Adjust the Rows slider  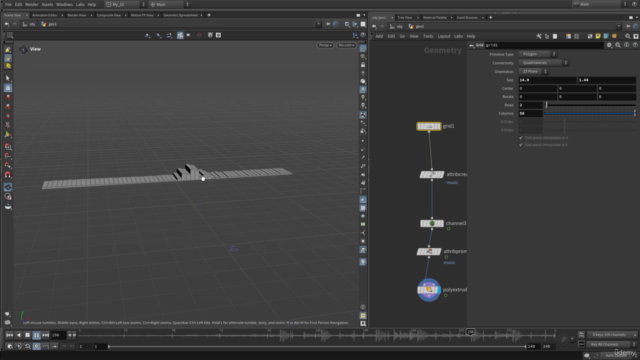[590, 105]
